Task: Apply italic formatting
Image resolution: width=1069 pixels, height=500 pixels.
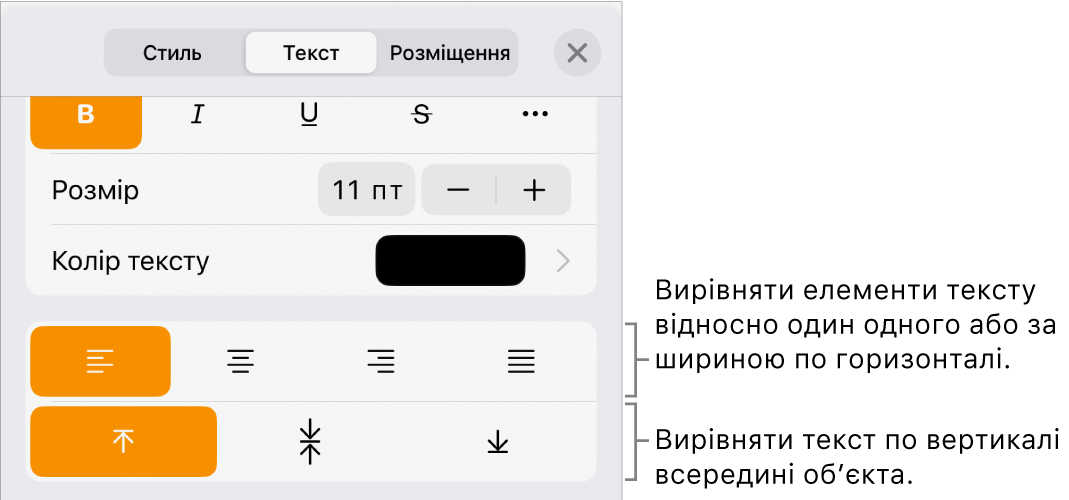Action: pos(198,115)
